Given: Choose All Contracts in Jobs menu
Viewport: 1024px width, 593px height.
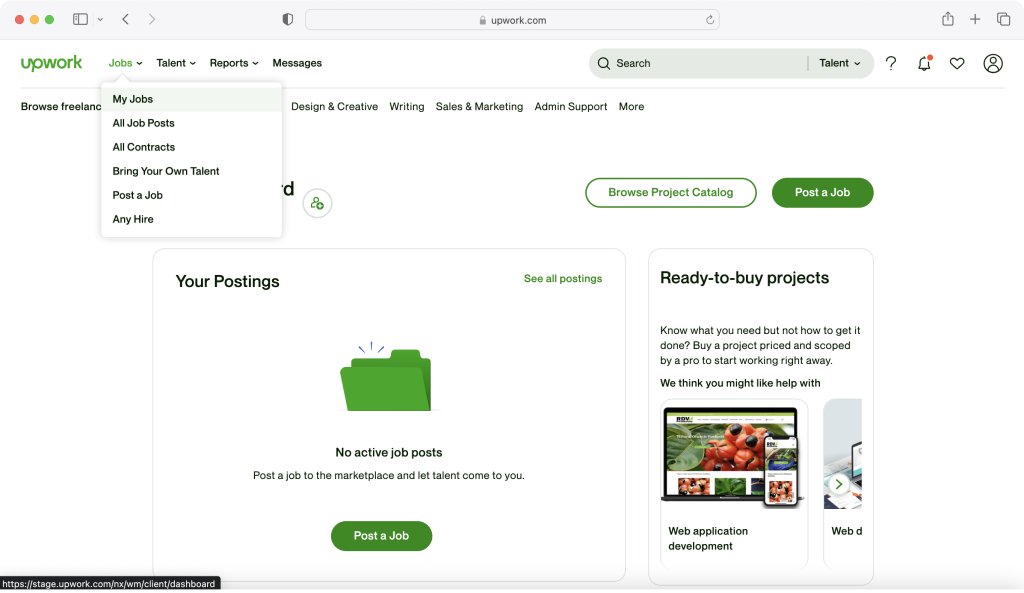Looking at the screenshot, I should click(x=144, y=147).
